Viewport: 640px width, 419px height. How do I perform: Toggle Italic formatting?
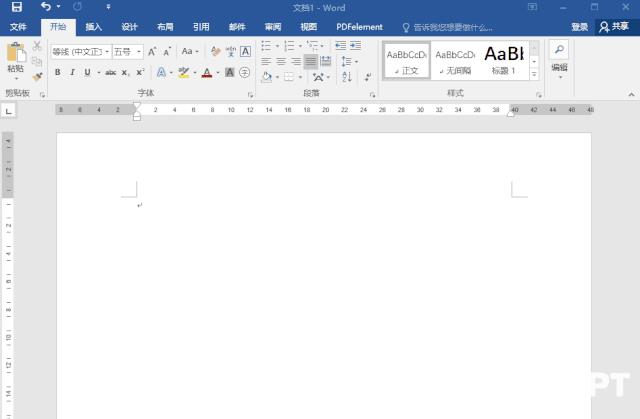pyautogui.click(x=72, y=72)
